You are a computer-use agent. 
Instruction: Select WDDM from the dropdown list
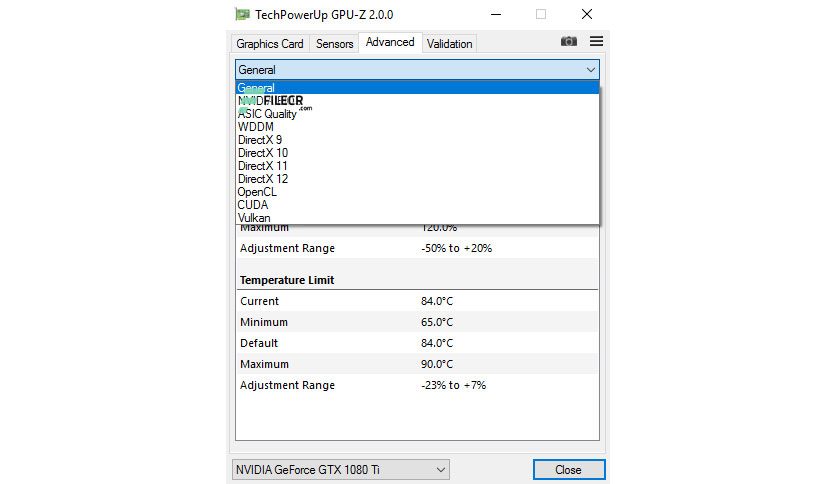coord(417,127)
